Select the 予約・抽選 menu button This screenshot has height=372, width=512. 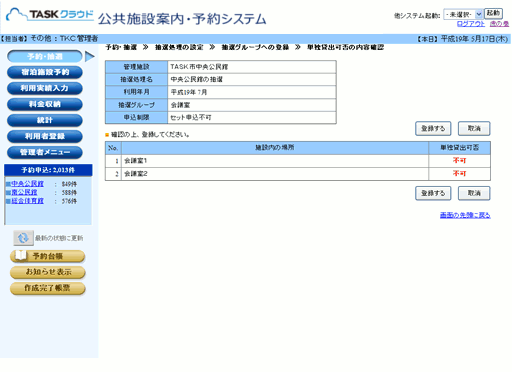[x=45, y=56]
